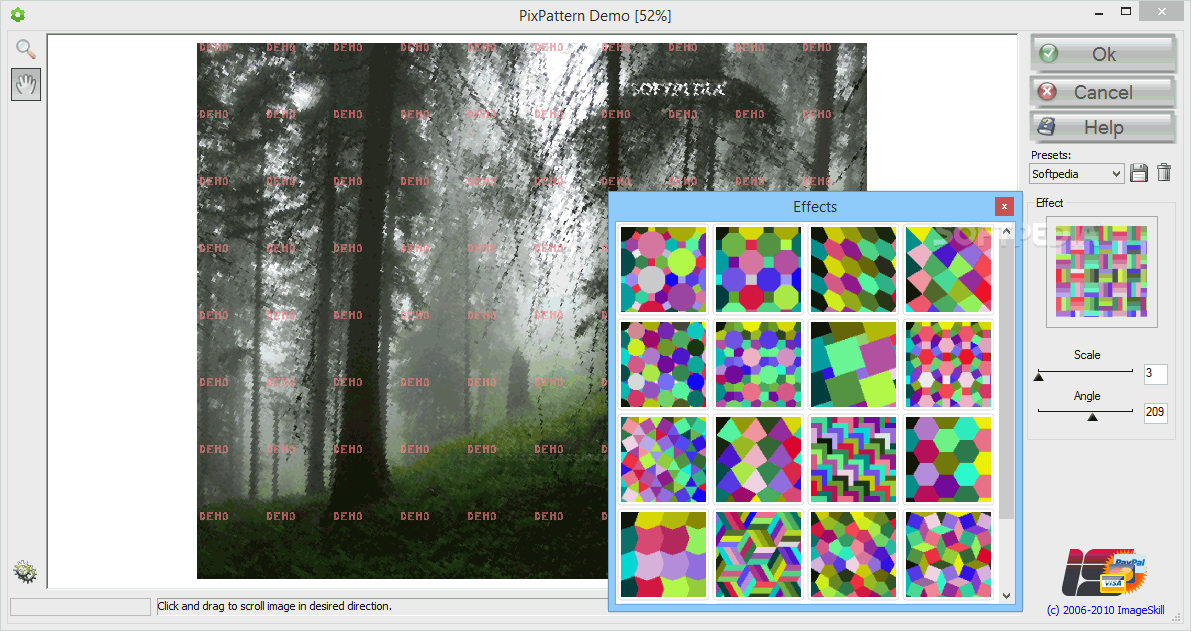
Task: Choose the small triangulated polygons effect, row three first
Action: click(x=663, y=459)
